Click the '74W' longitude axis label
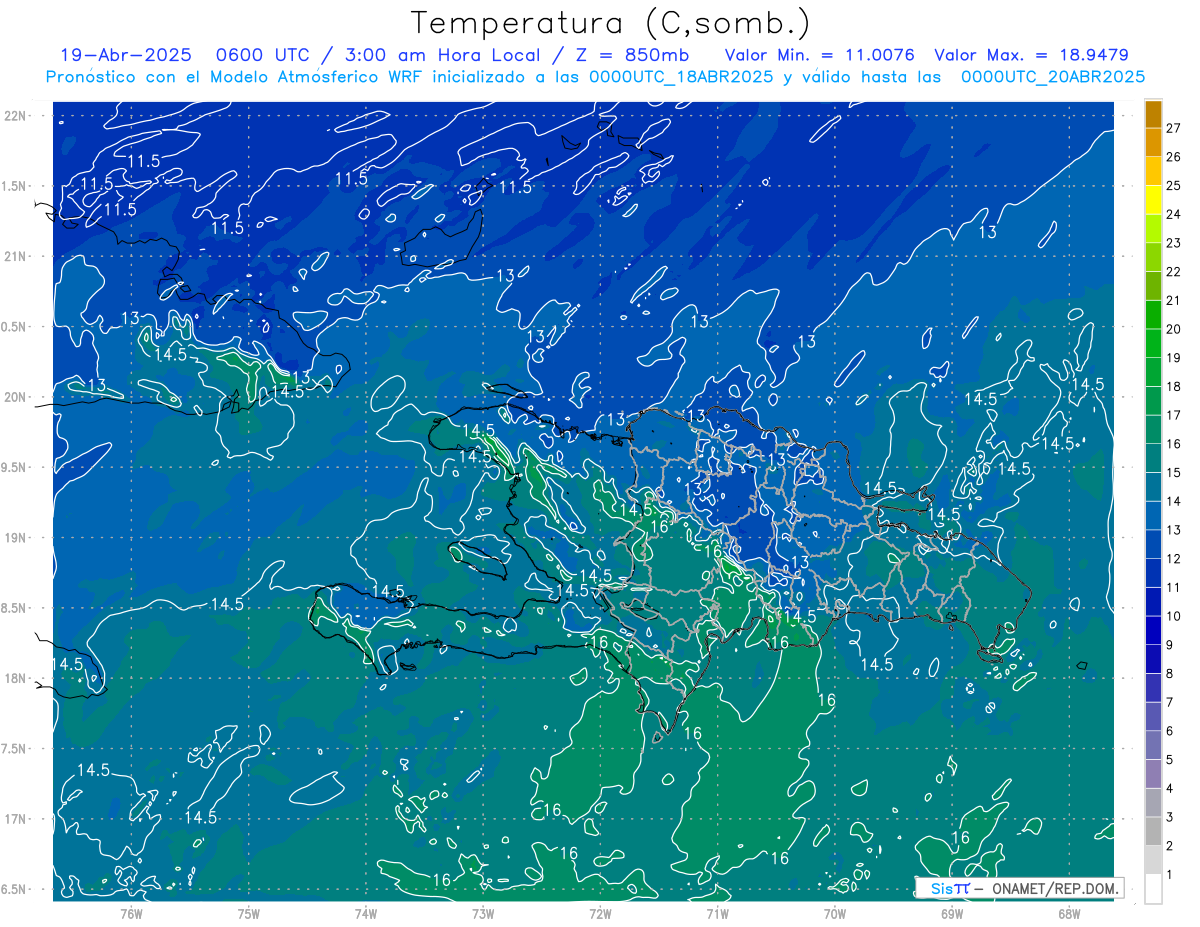Image resolution: width=1200 pixels, height=927 pixels. [366, 913]
